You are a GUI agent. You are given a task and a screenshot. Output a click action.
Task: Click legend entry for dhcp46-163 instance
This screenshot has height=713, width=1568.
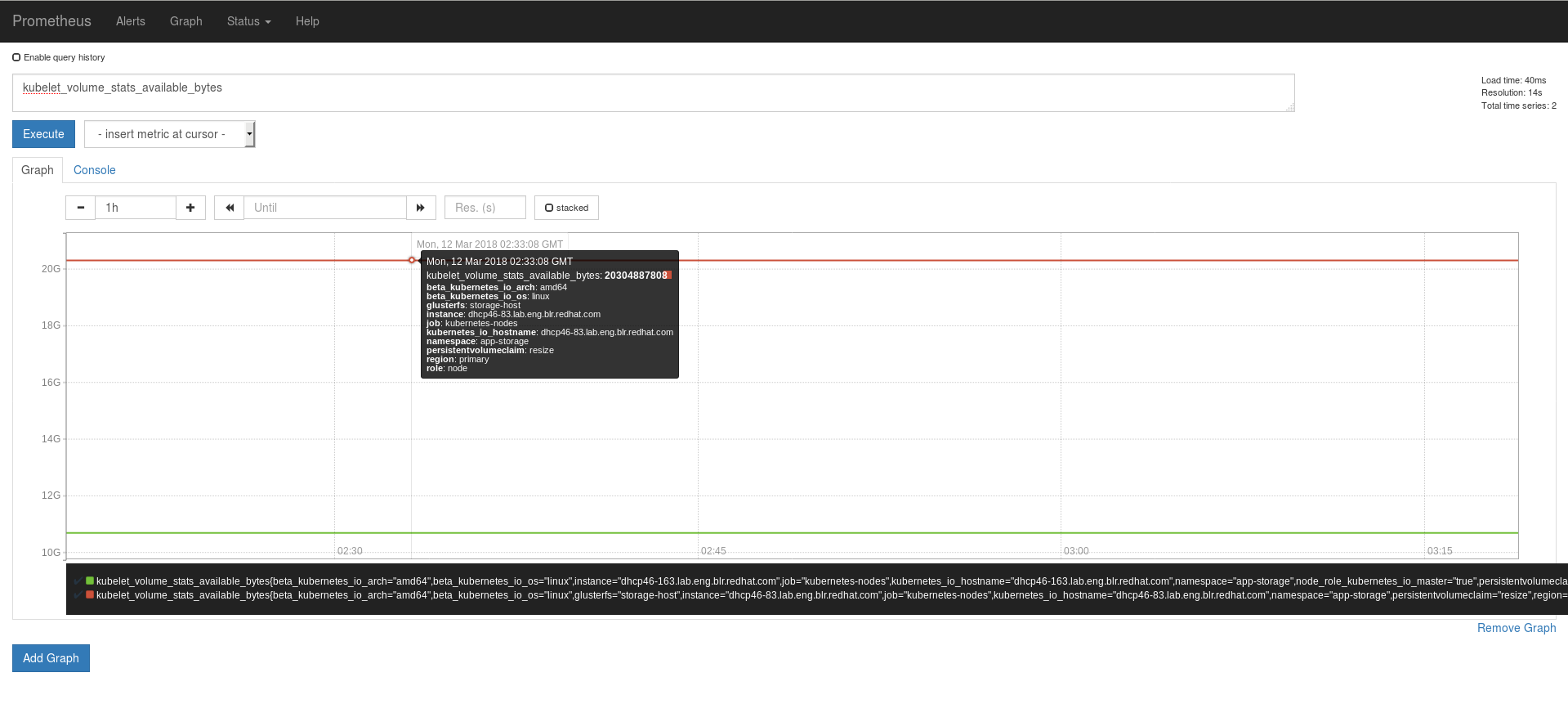[832, 581]
